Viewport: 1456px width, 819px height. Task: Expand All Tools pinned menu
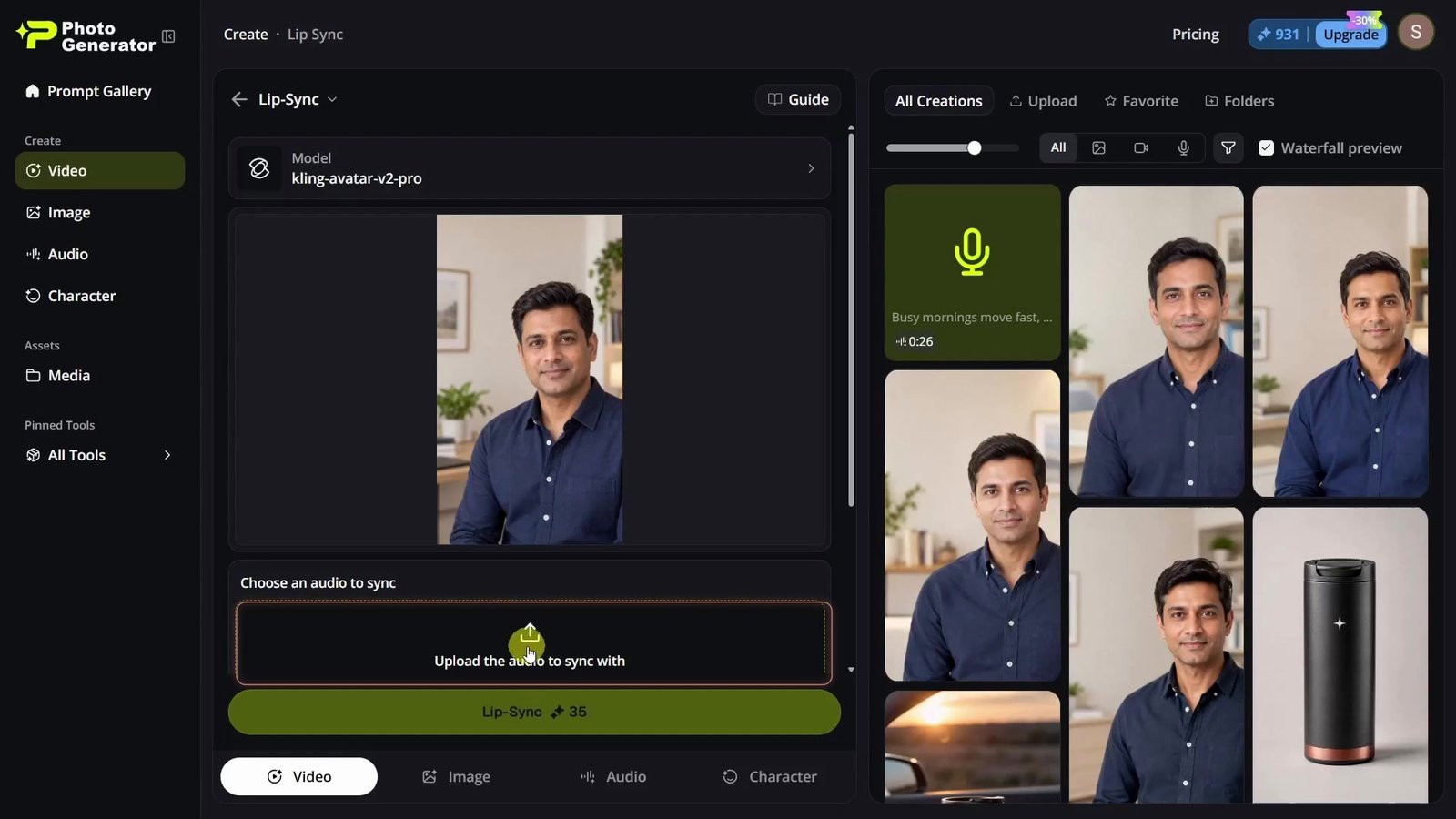(x=100, y=455)
